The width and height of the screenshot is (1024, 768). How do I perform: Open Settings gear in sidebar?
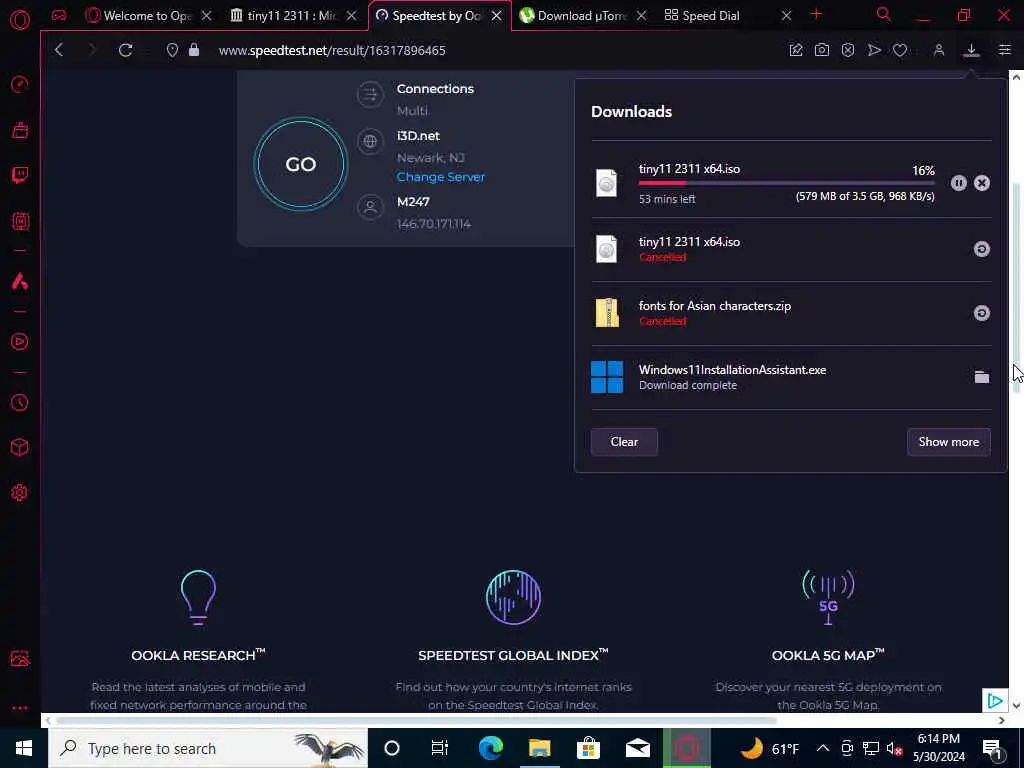[x=20, y=492]
